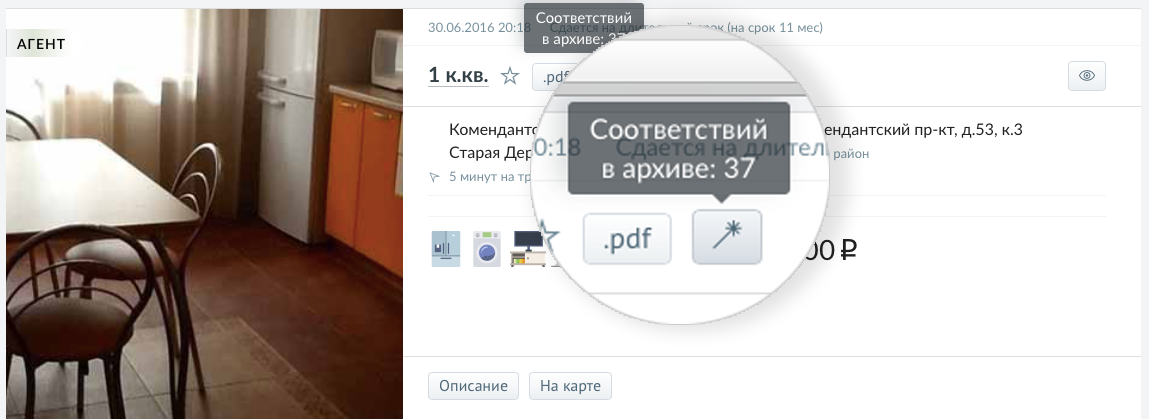The height and width of the screenshot is (419, 1149).
Task: Click the location arrow icon by 5 минут
Action: [434, 177]
